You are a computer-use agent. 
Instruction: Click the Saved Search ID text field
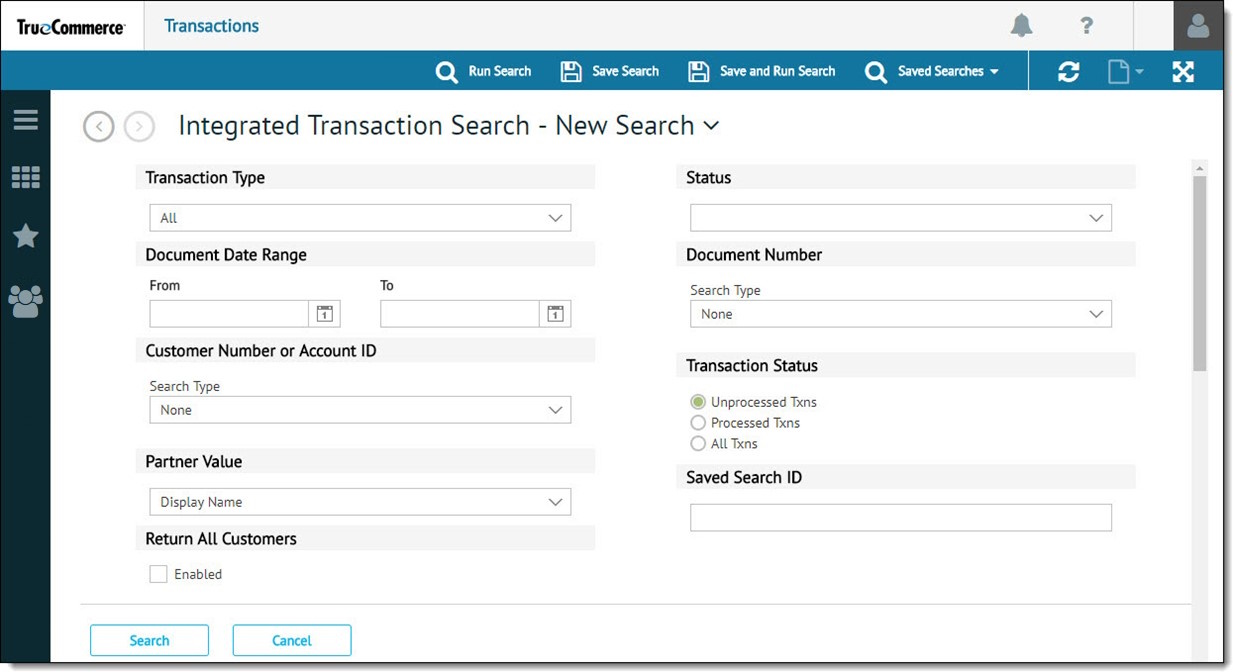point(900,517)
